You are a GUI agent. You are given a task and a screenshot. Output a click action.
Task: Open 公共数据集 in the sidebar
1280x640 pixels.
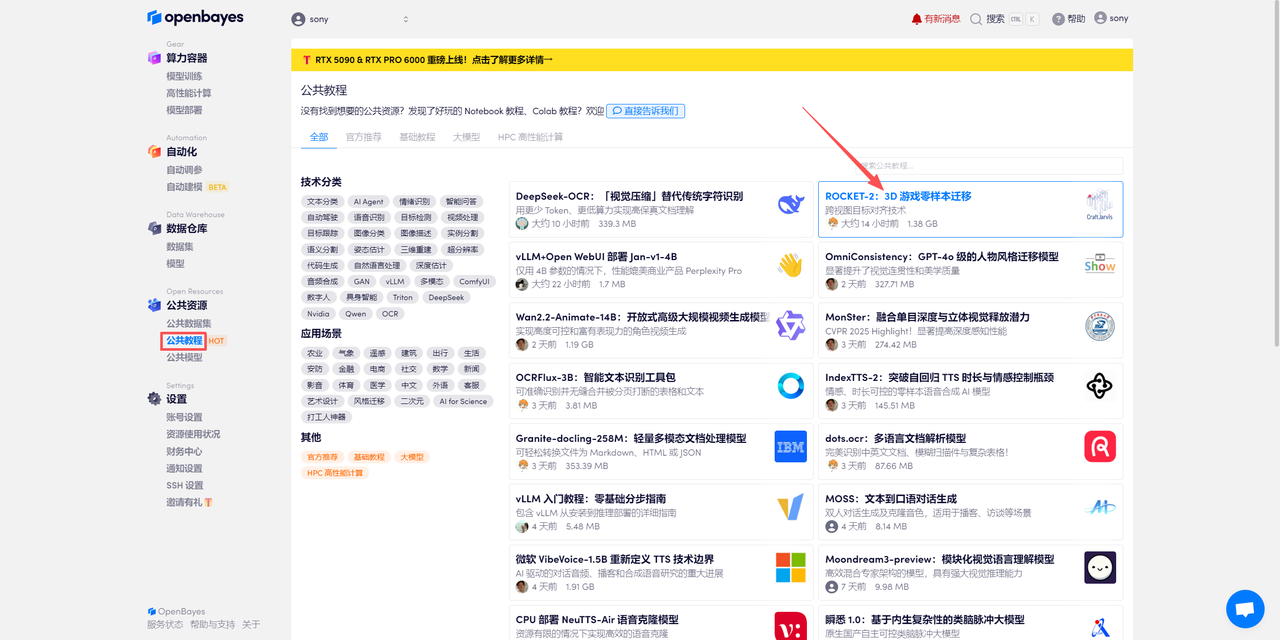coord(188,323)
